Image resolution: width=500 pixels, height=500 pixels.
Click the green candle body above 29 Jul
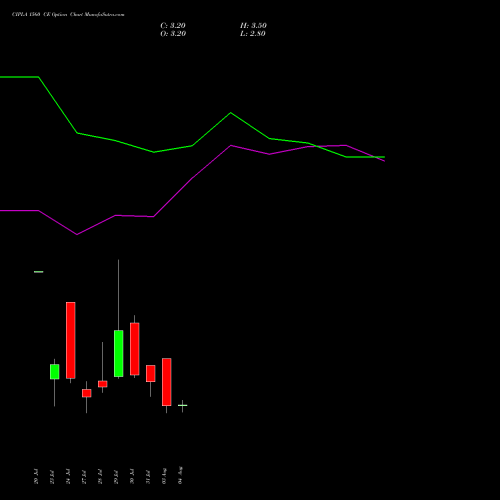[x=119, y=354]
